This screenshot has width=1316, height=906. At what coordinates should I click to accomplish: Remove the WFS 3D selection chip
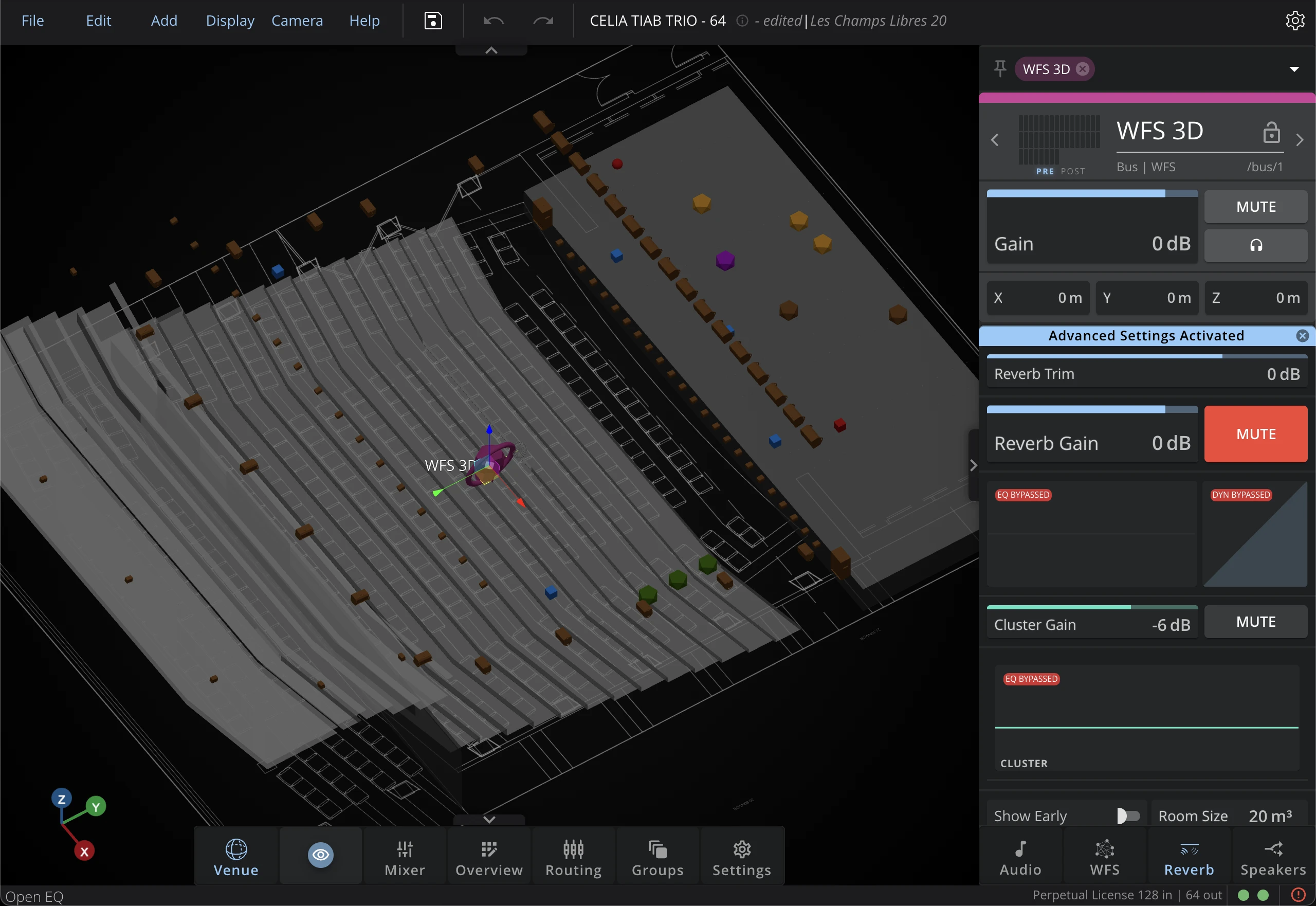coord(1083,69)
